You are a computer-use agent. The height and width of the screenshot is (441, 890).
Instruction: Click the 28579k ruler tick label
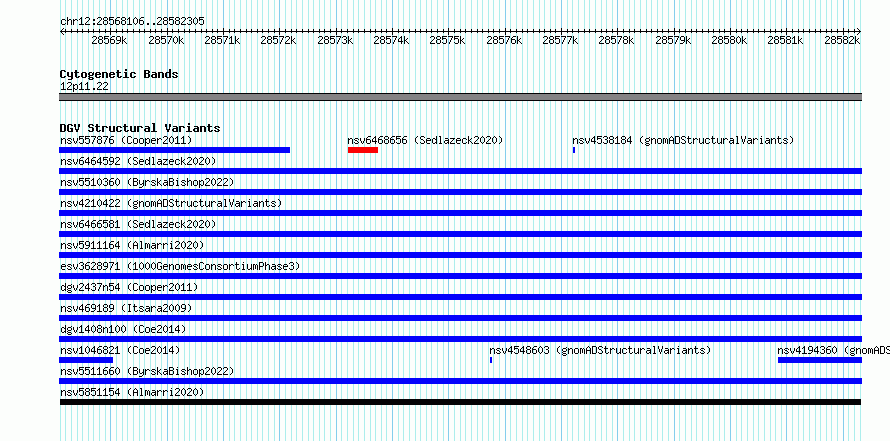click(x=673, y=41)
